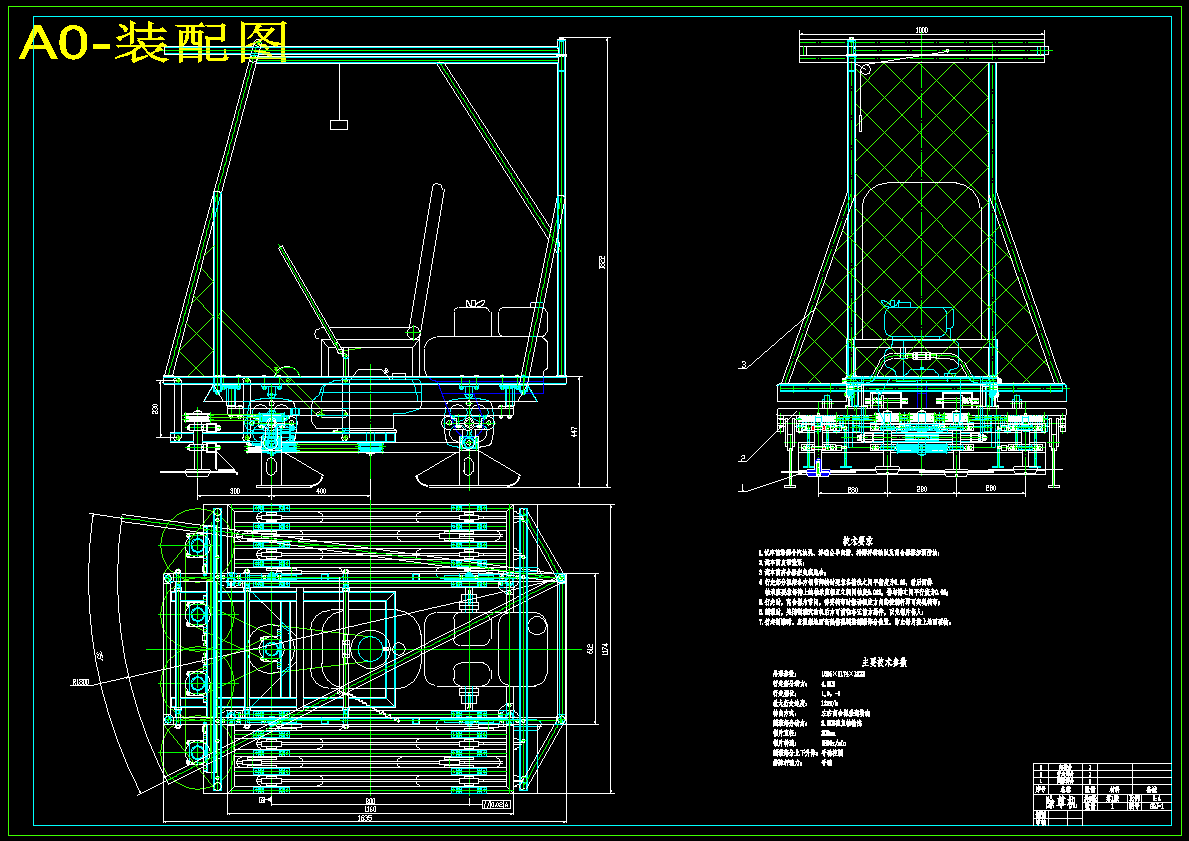Pick the "400" horizontal dimension text
This screenshot has width=1189, height=841.
point(321,491)
